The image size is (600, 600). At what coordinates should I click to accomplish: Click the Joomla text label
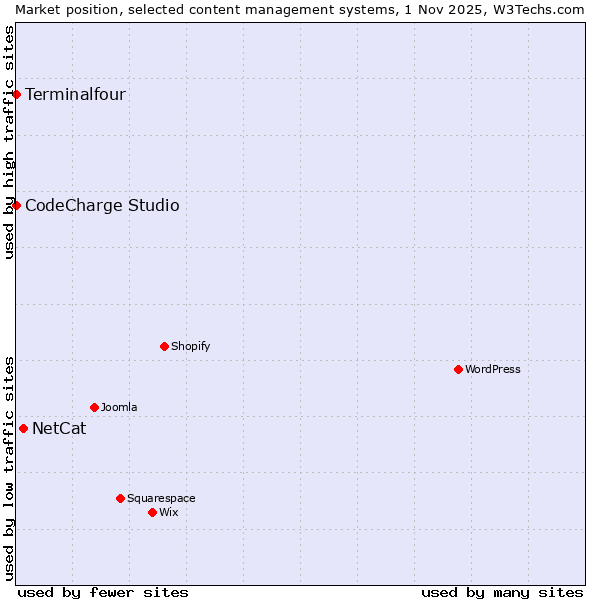pos(119,408)
